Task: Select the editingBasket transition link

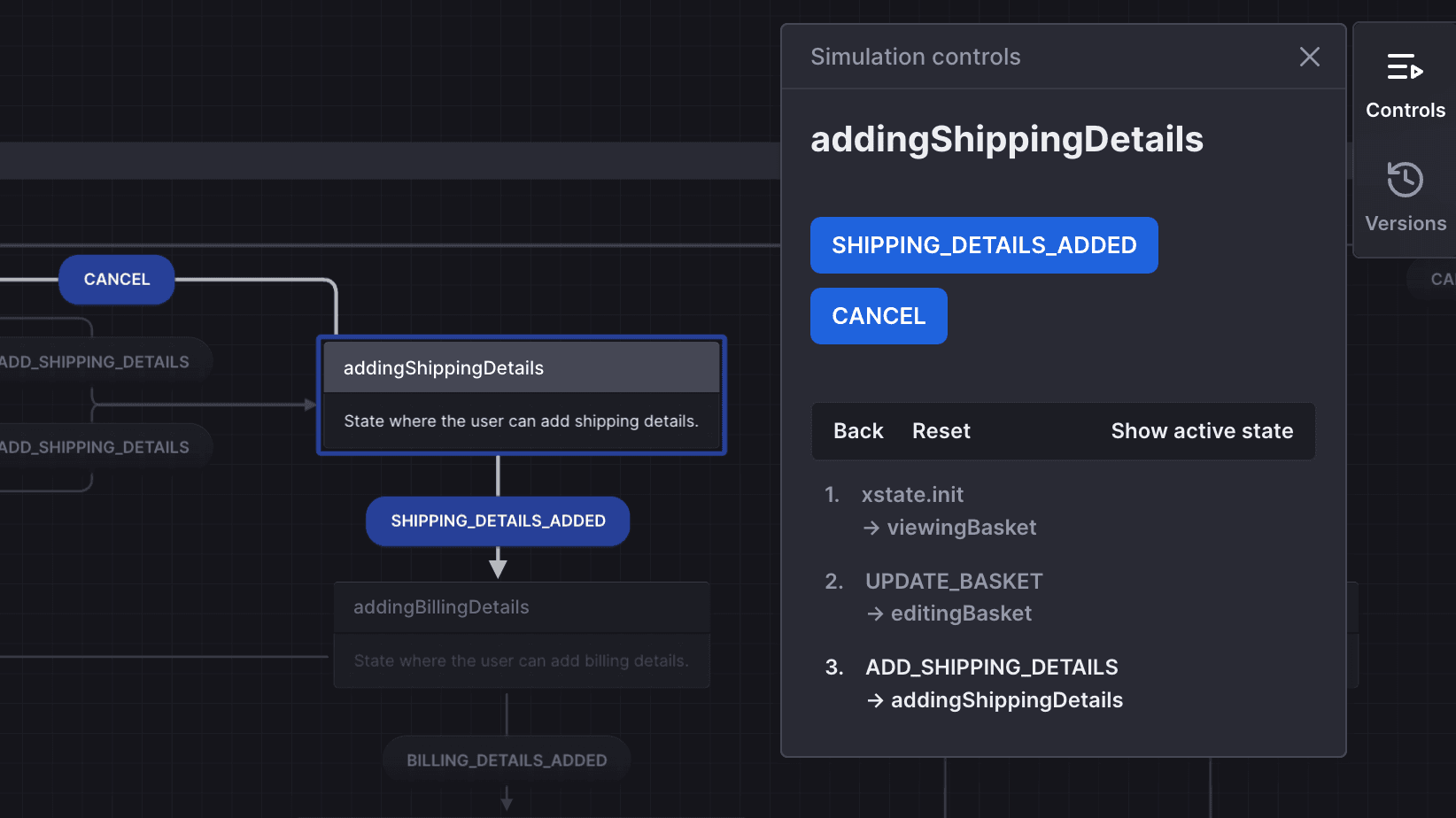Action: (x=961, y=613)
